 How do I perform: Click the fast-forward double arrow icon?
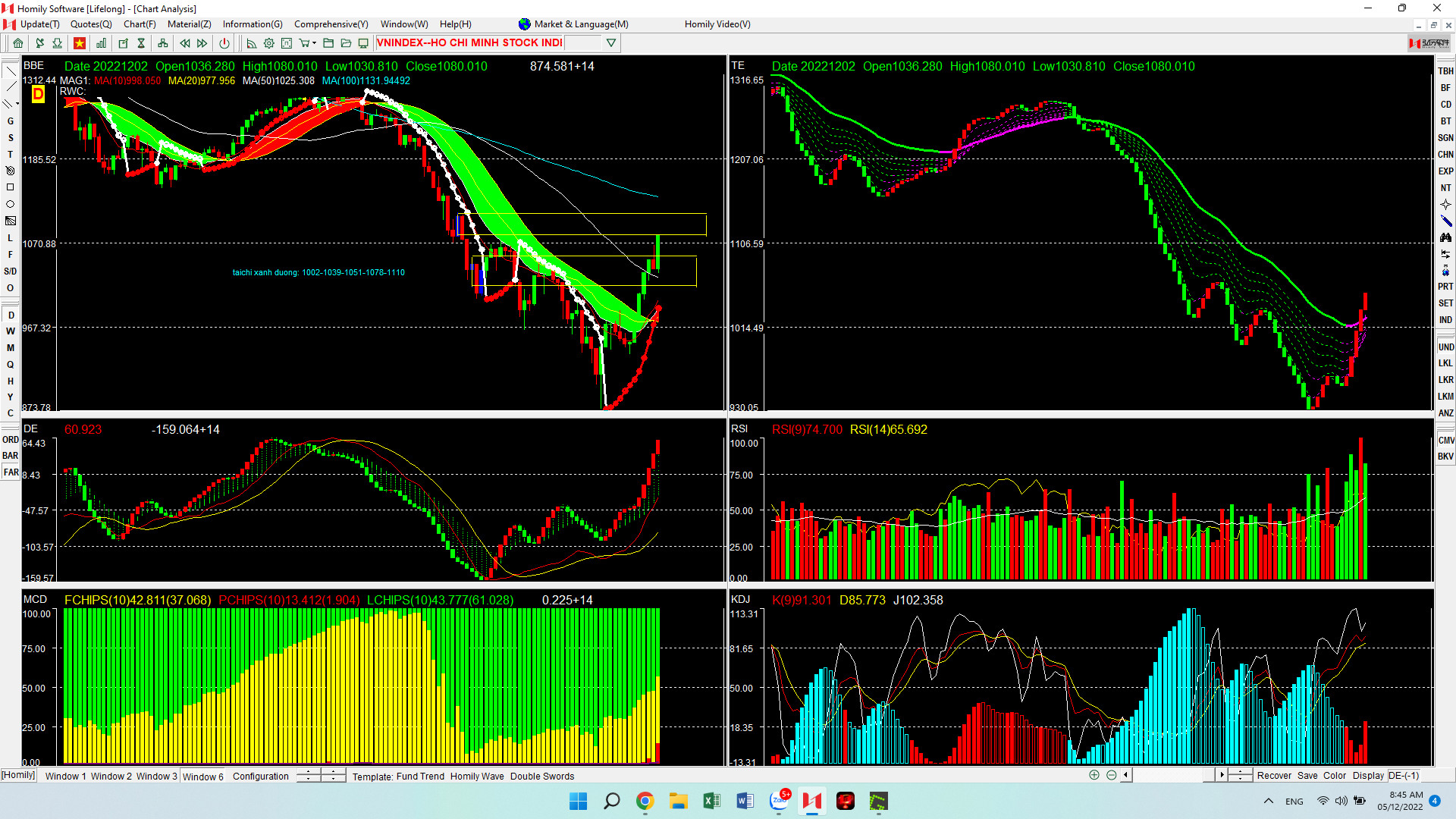pyautogui.click(x=202, y=43)
